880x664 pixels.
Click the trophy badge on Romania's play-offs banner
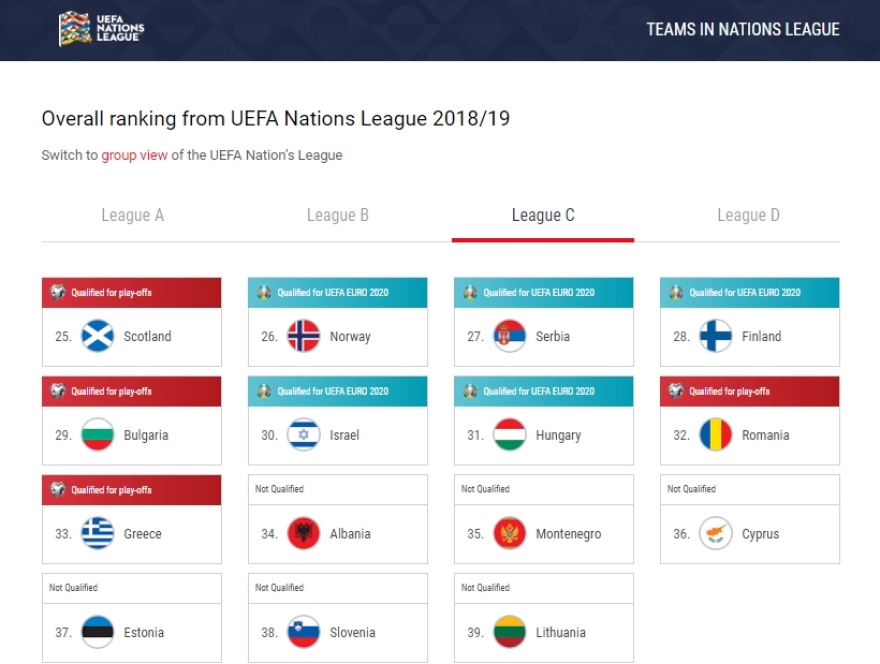674,391
